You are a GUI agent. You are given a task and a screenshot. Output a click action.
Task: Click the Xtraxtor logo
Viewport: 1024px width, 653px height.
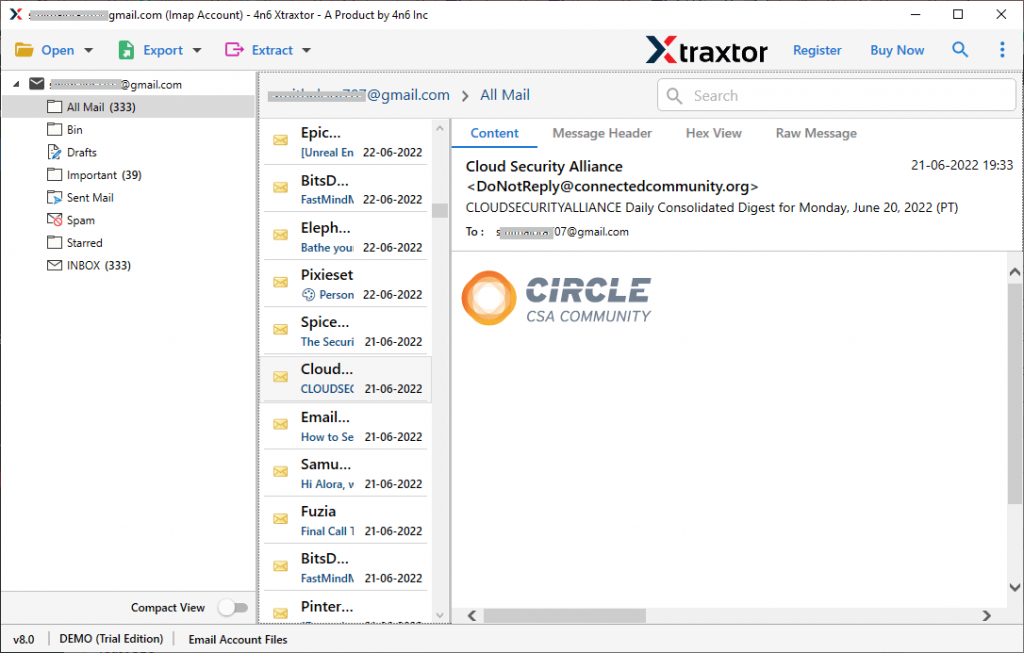click(706, 49)
